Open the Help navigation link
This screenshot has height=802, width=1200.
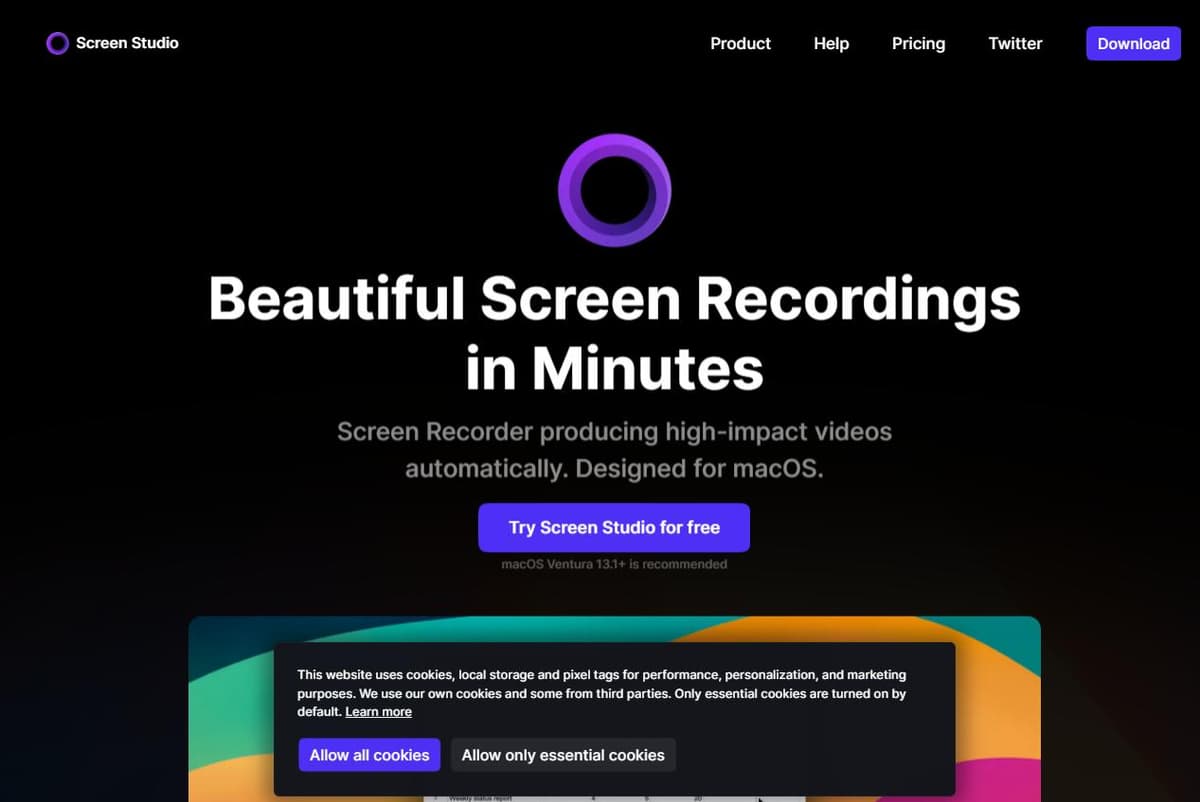click(831, 43)
